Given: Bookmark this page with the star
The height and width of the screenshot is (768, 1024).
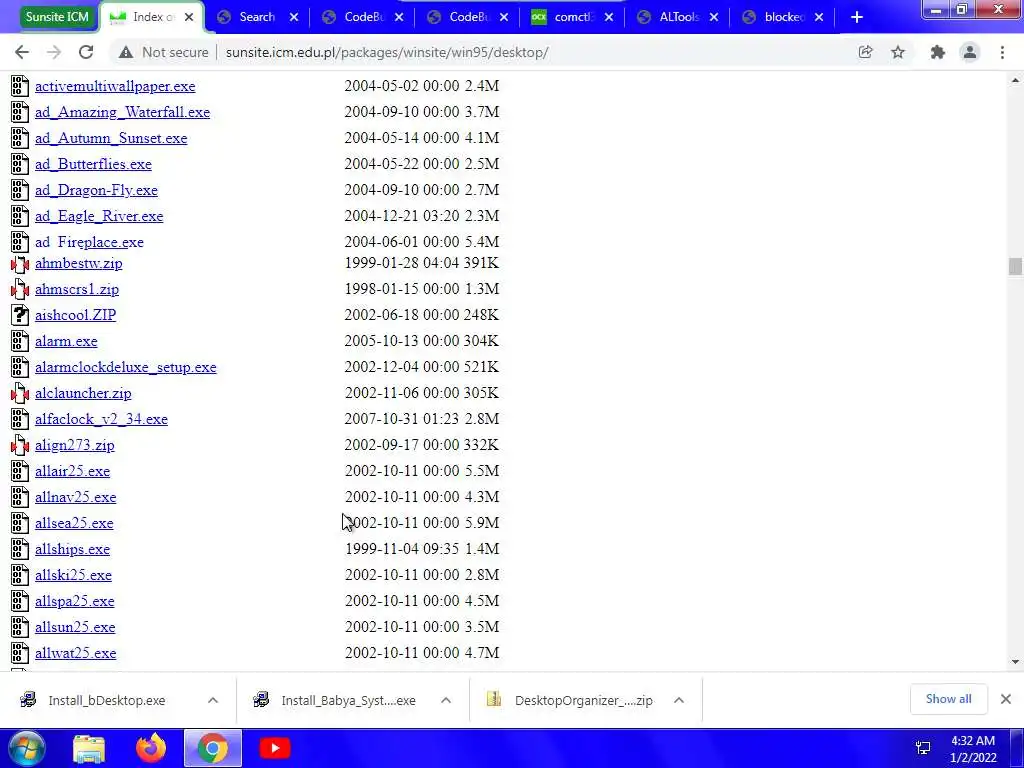Looking at the screenshot, I should coord(898,52).
